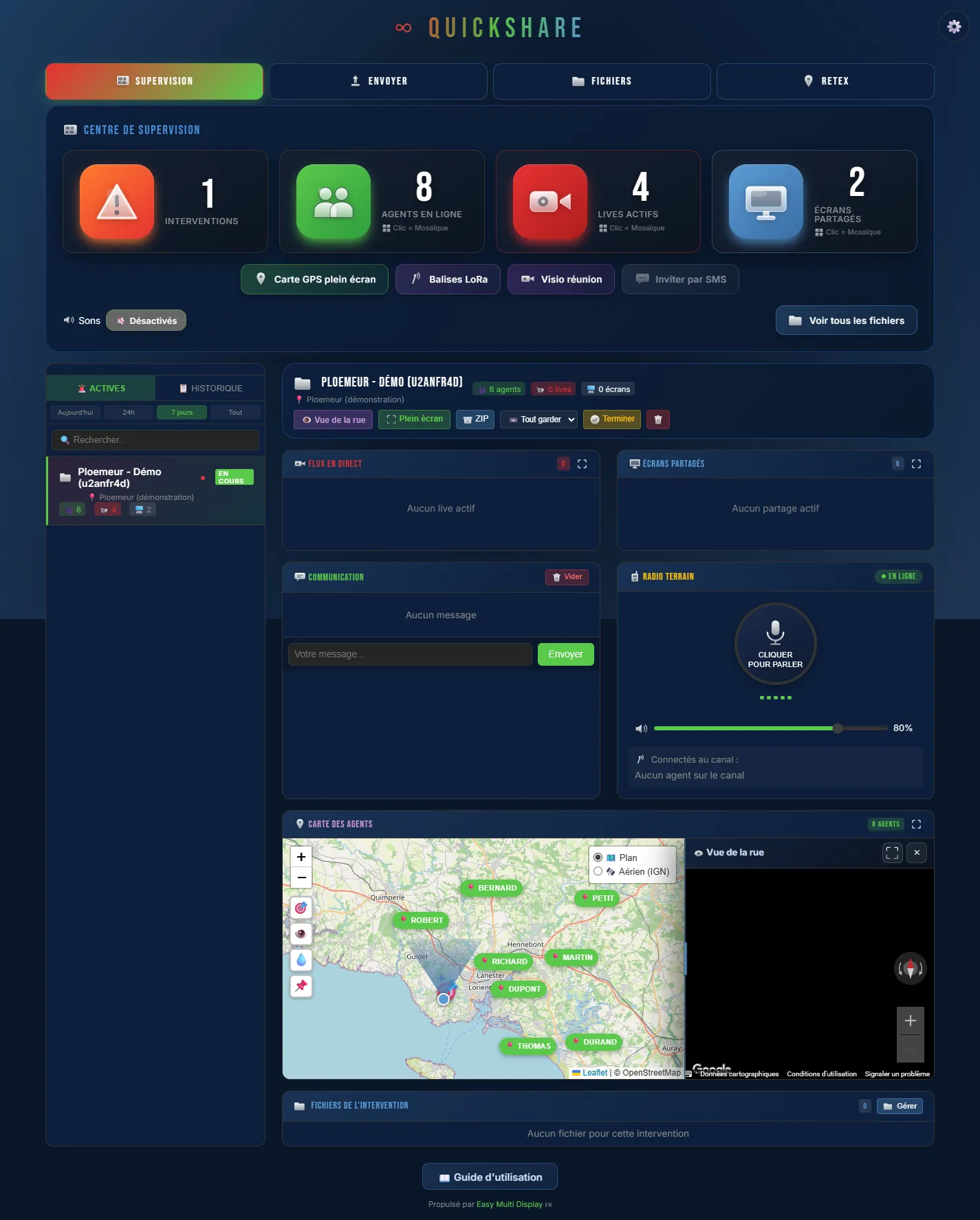
Task: Open settings via the gear icon
Action: click(x=954, y=27)
